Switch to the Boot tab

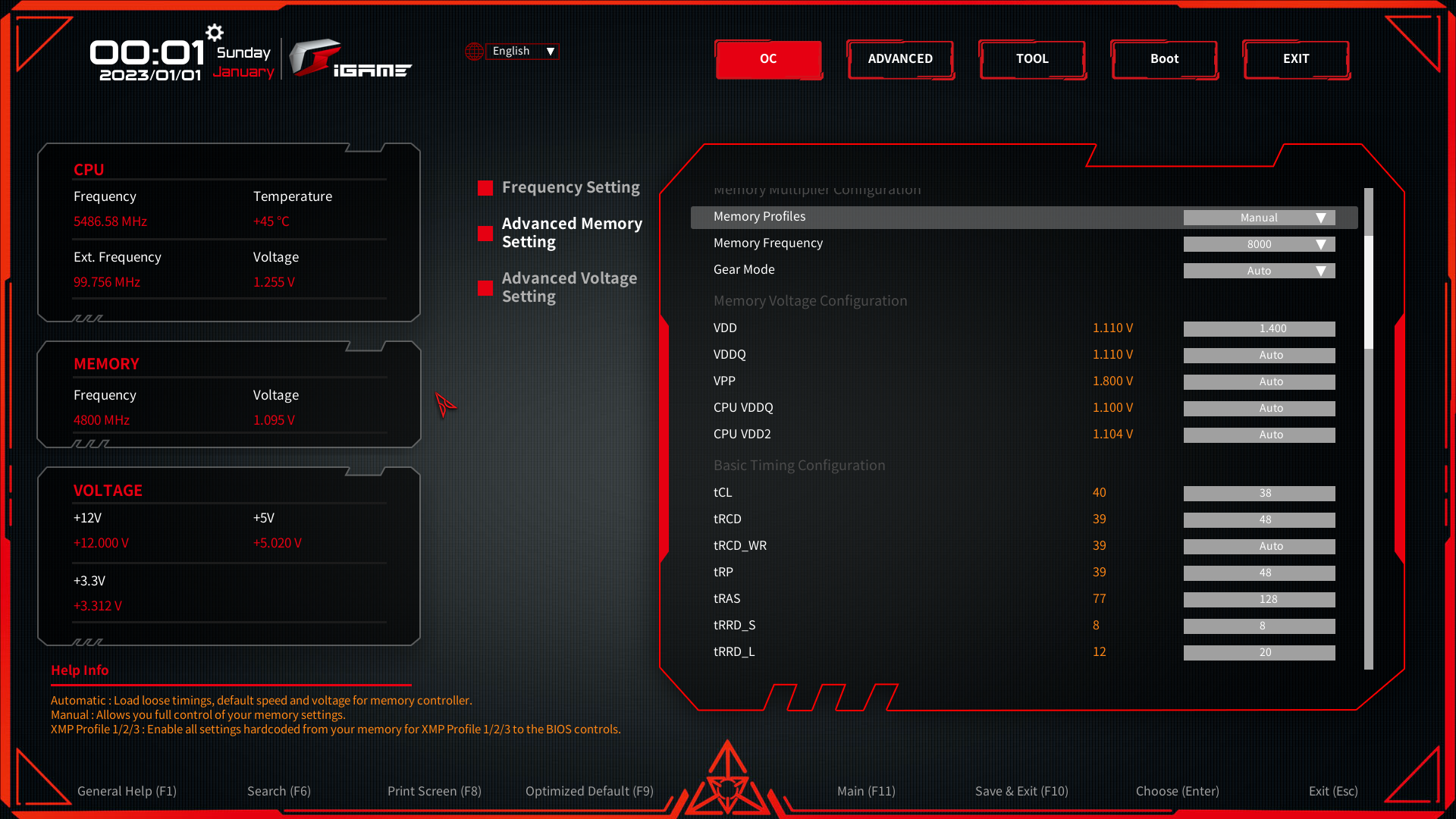1165,59
